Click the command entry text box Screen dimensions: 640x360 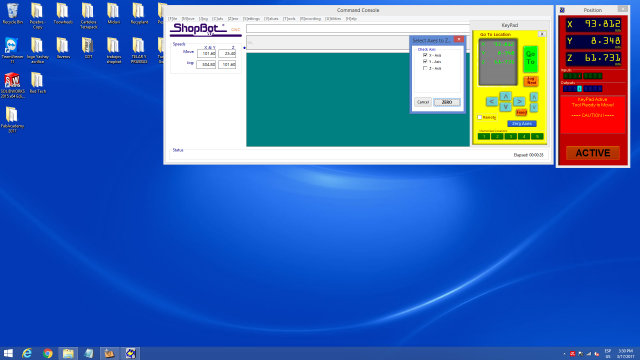click(x=358, y=29)
